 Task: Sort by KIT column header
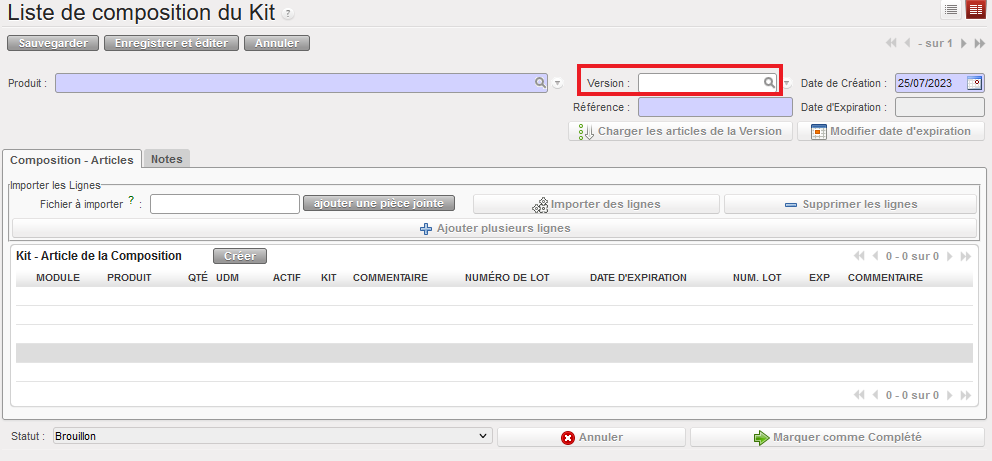tap(328, 278)
